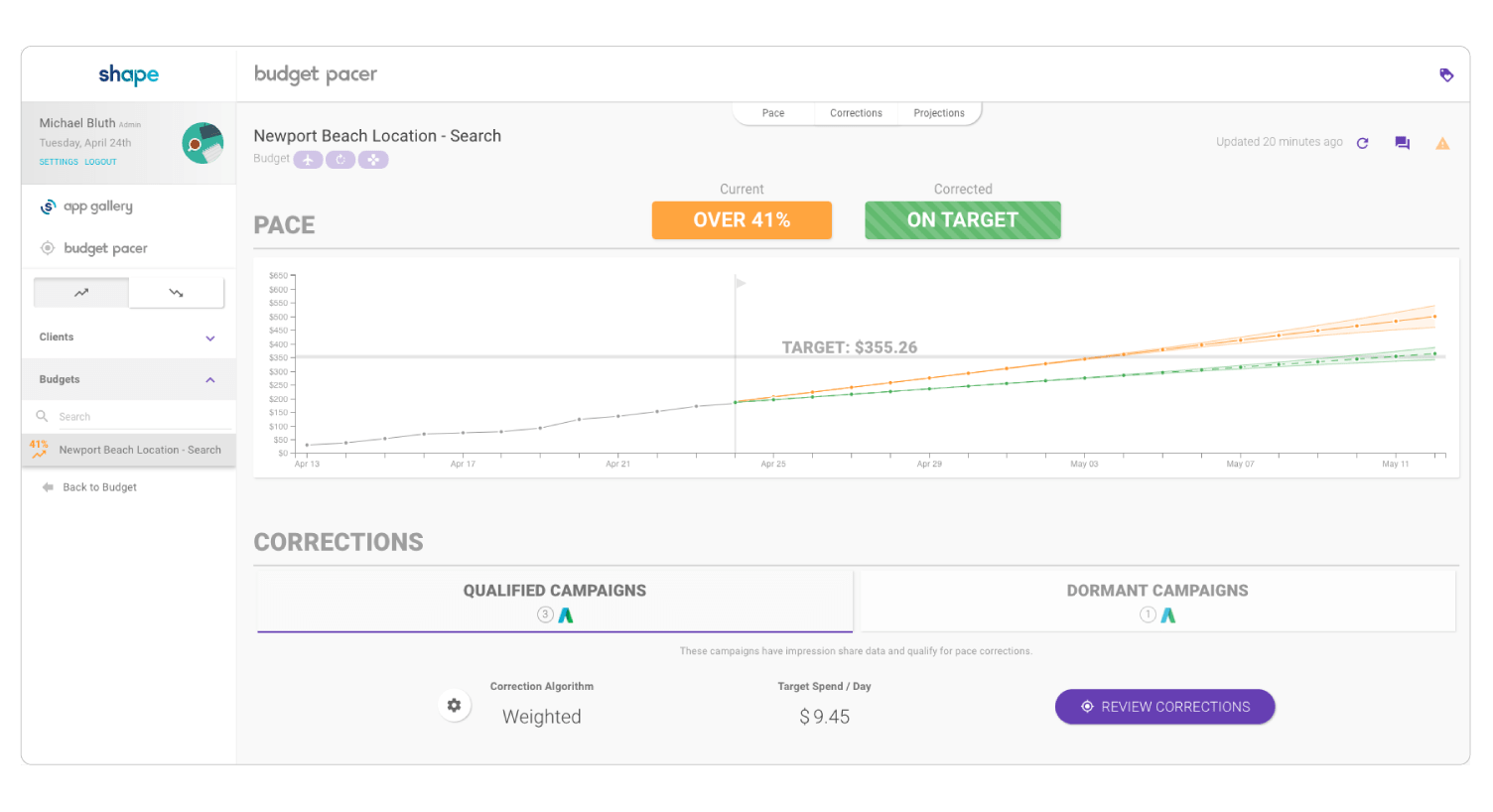Viewport: 1493px width, 812px height.
Task: Open the data refresh icon near Updated timestamp
Action: 1363,142
